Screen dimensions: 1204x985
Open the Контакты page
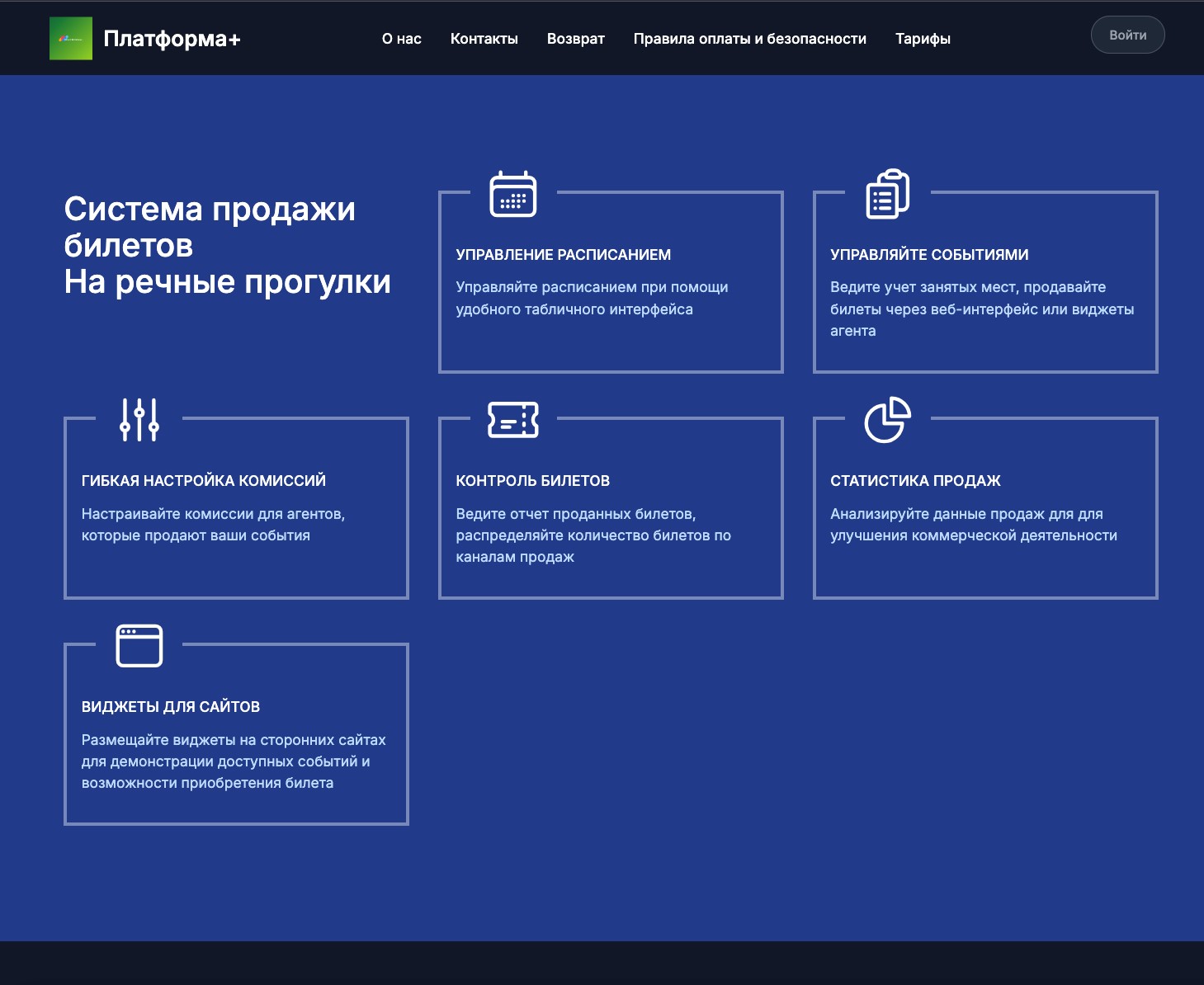point(484,38)
